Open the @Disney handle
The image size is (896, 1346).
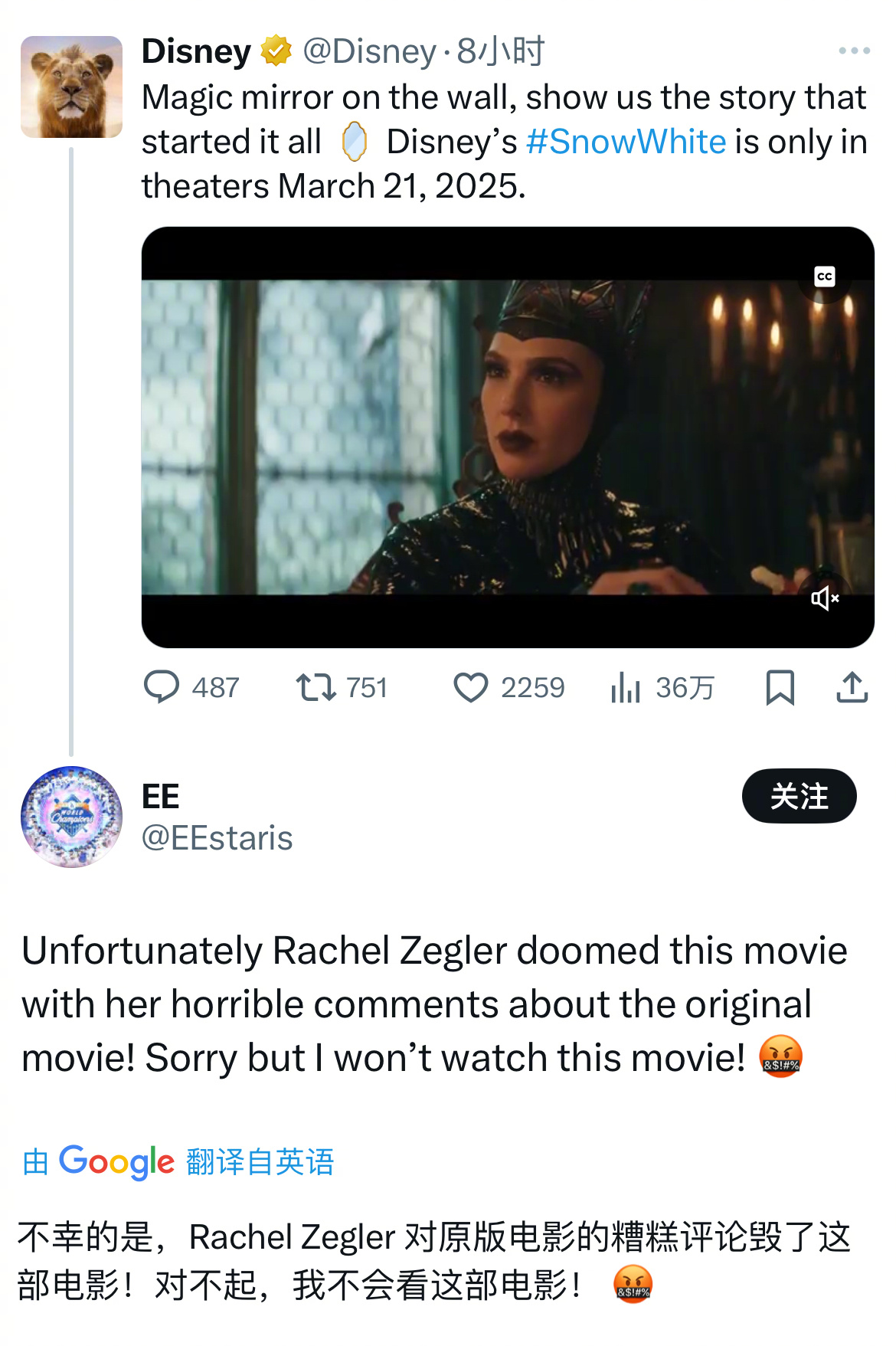tap(369, 51)
